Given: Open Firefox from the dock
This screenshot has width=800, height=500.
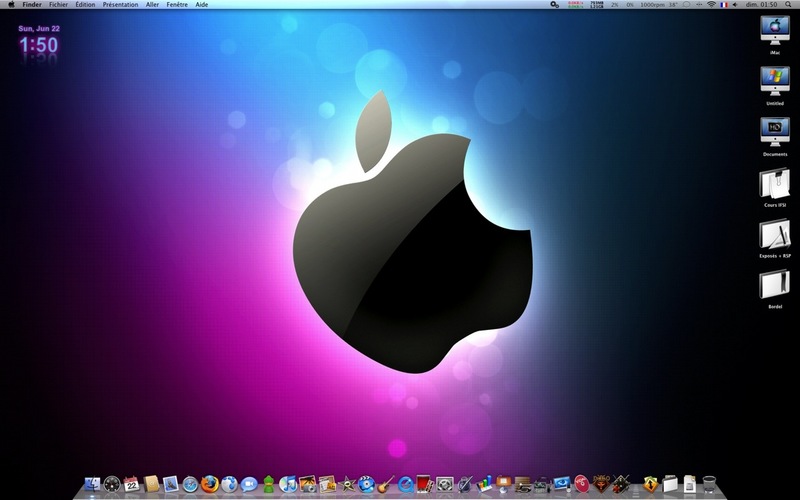Looking at the screenshot, I should click(210, 484).
